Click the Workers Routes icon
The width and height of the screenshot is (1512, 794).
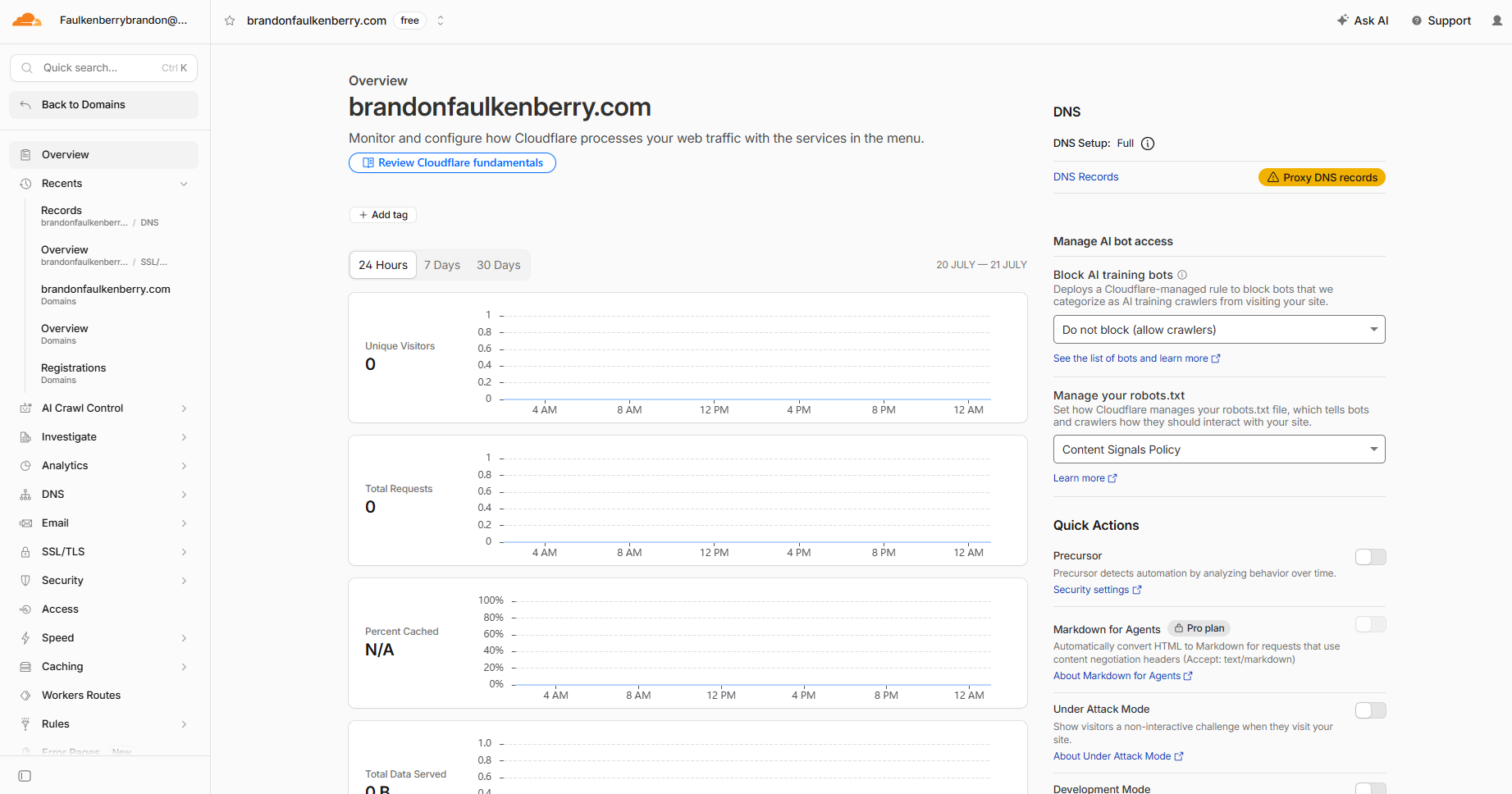(x=25, y=696)
